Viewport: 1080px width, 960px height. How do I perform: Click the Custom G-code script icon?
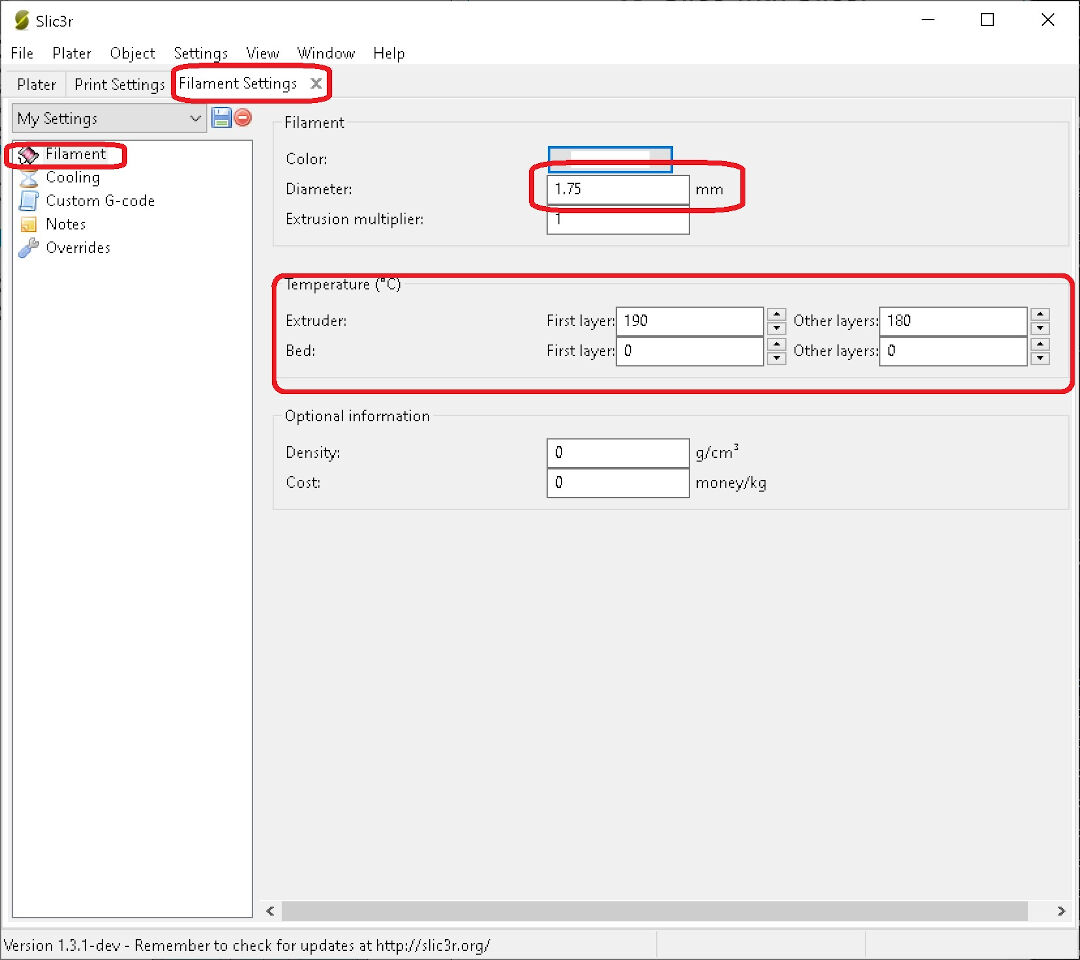(x=28, y=201)
